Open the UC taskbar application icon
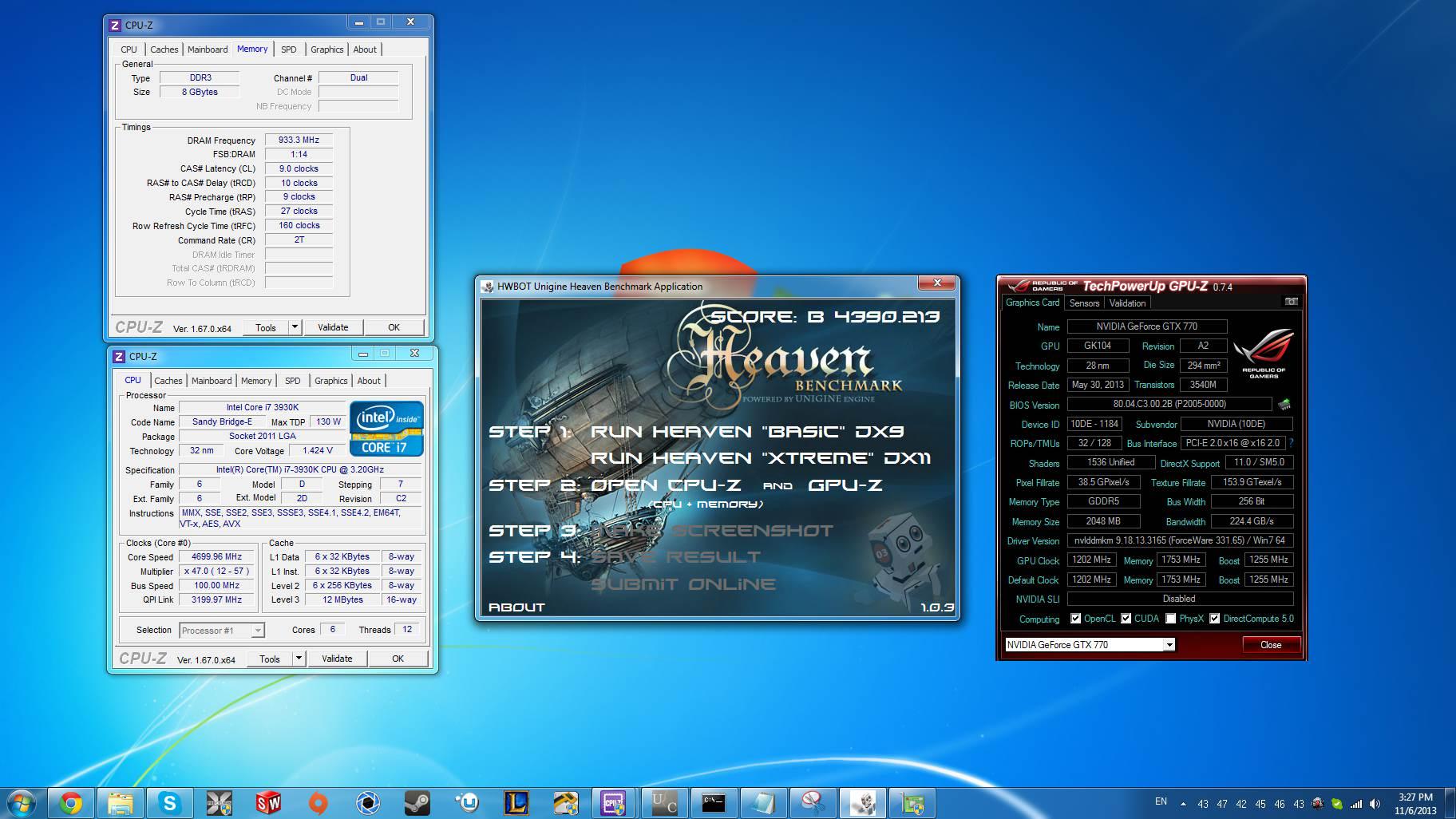This screenshot has height=819, width=1456. 664,803
